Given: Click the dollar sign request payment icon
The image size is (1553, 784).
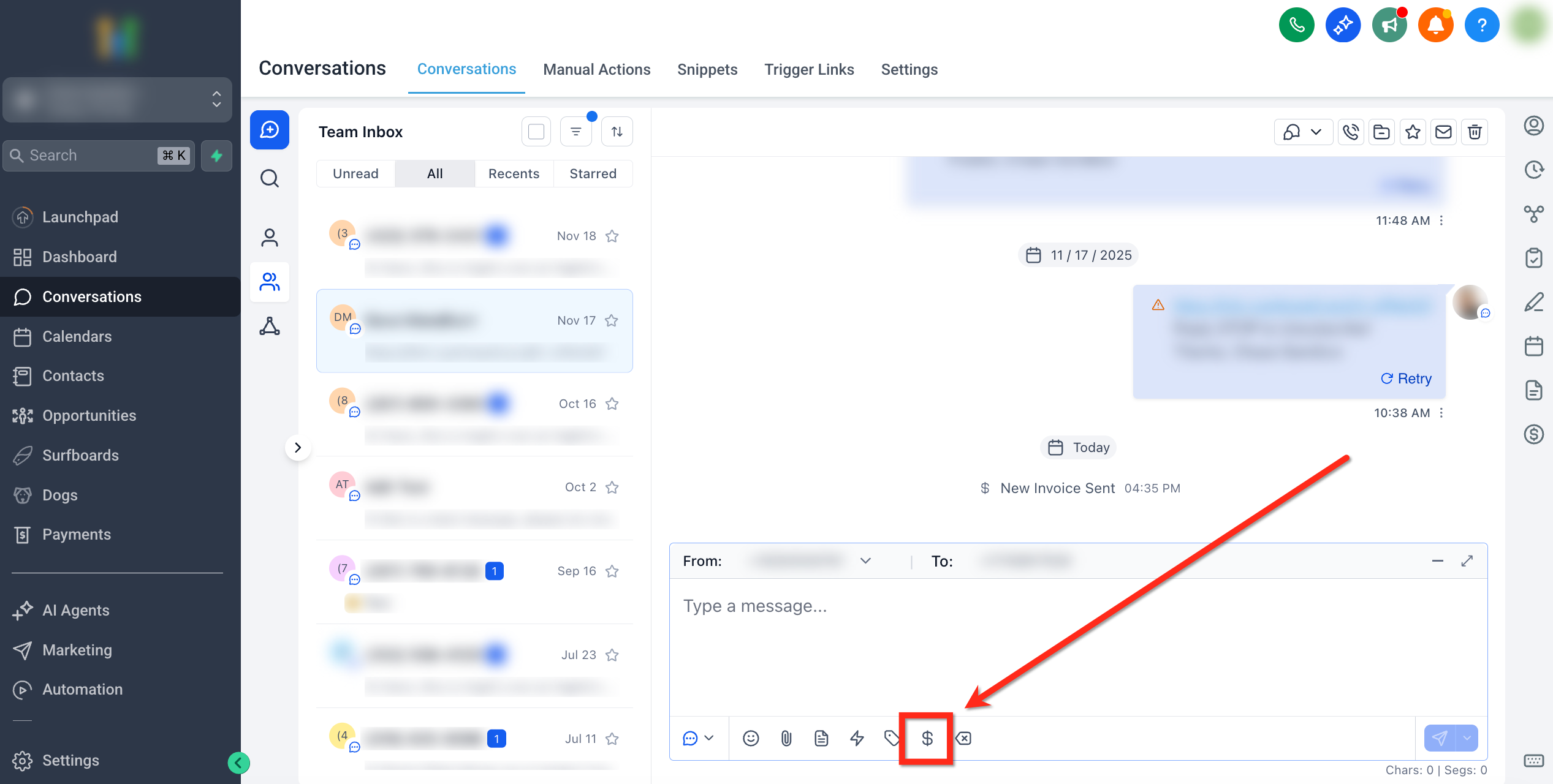Looking at the screenshot, I should [927, 738].
